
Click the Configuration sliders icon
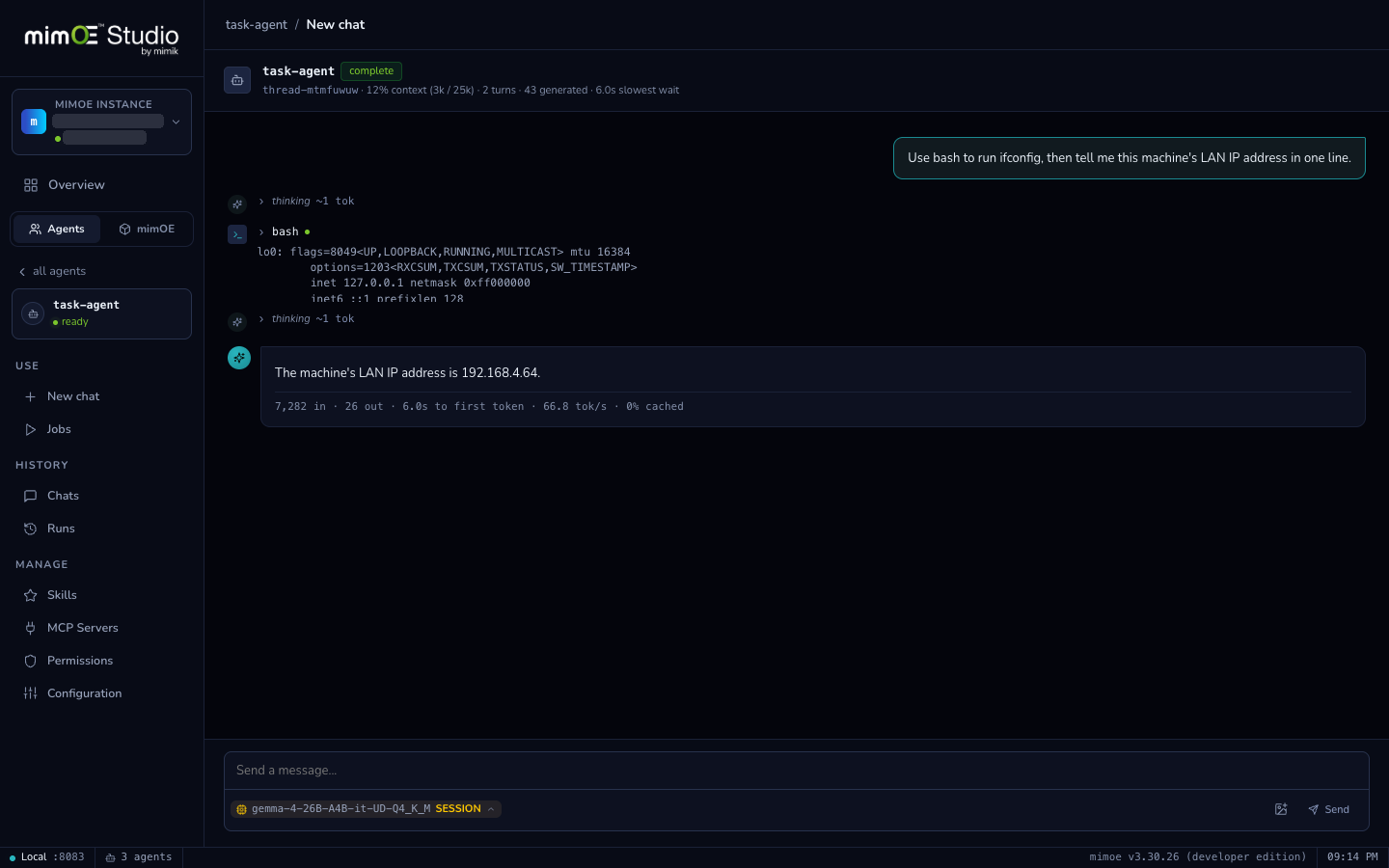click(30, 693)
